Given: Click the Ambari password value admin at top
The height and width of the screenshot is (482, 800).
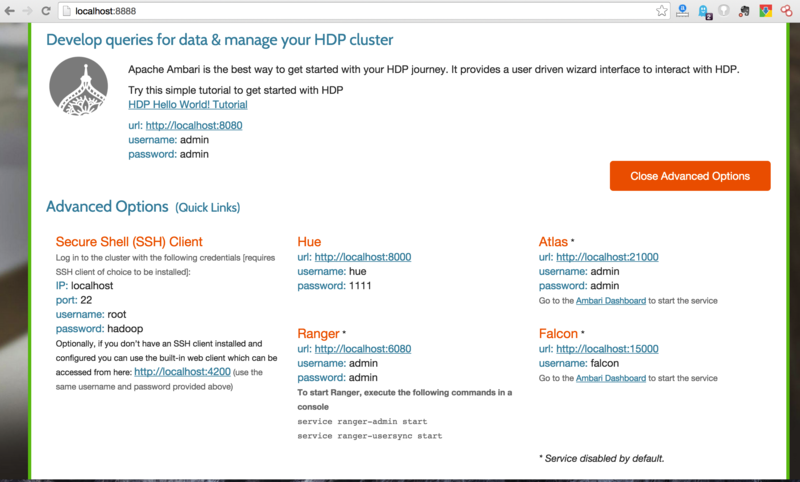Looking at the screenshot, I should tap(194, 154).
